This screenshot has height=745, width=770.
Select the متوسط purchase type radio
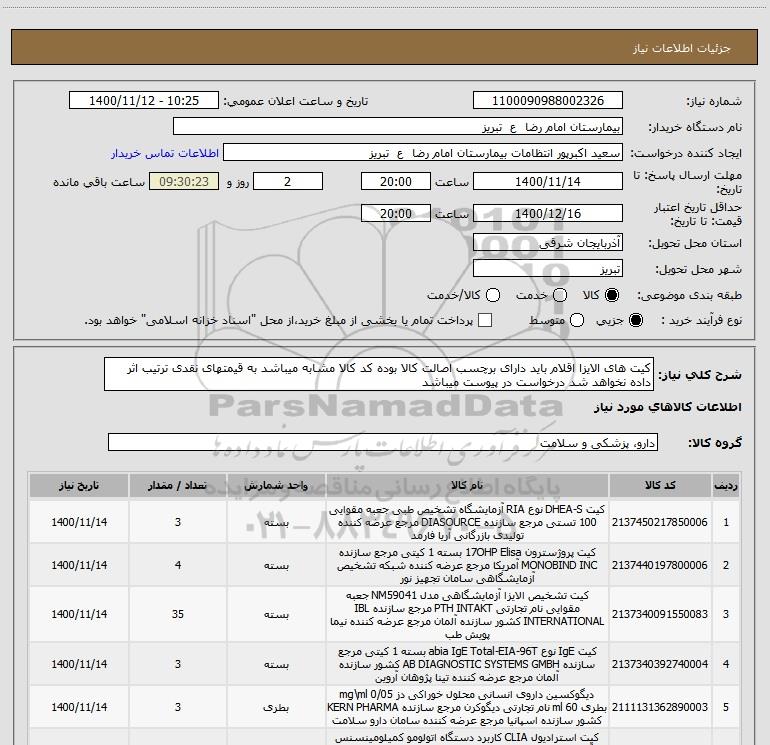coord(577,320)
